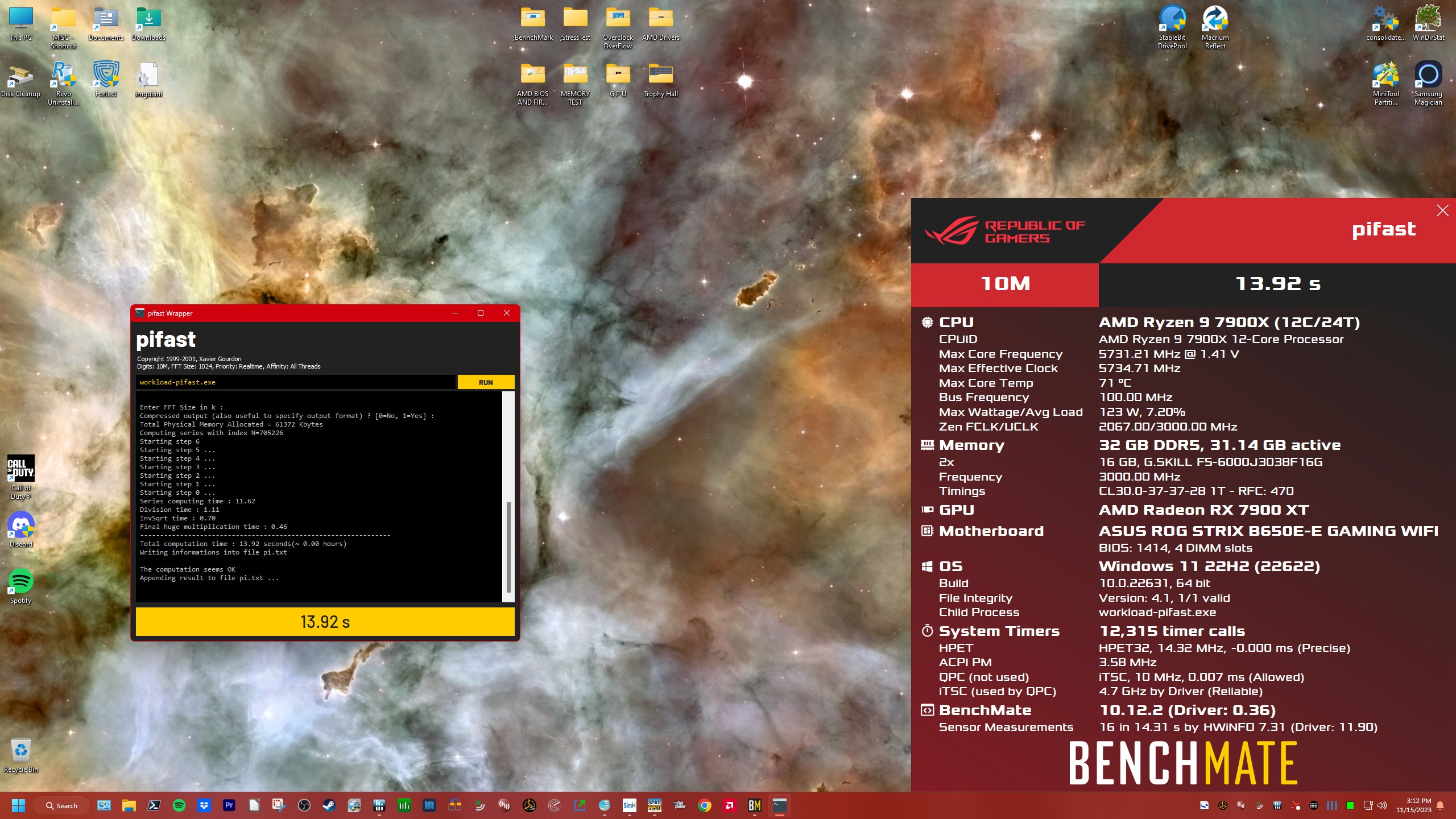The width and height of the screenshot is (1456, 819).
Task: Open File Explorer from the taskbar
Action: (x=129, y=805)
